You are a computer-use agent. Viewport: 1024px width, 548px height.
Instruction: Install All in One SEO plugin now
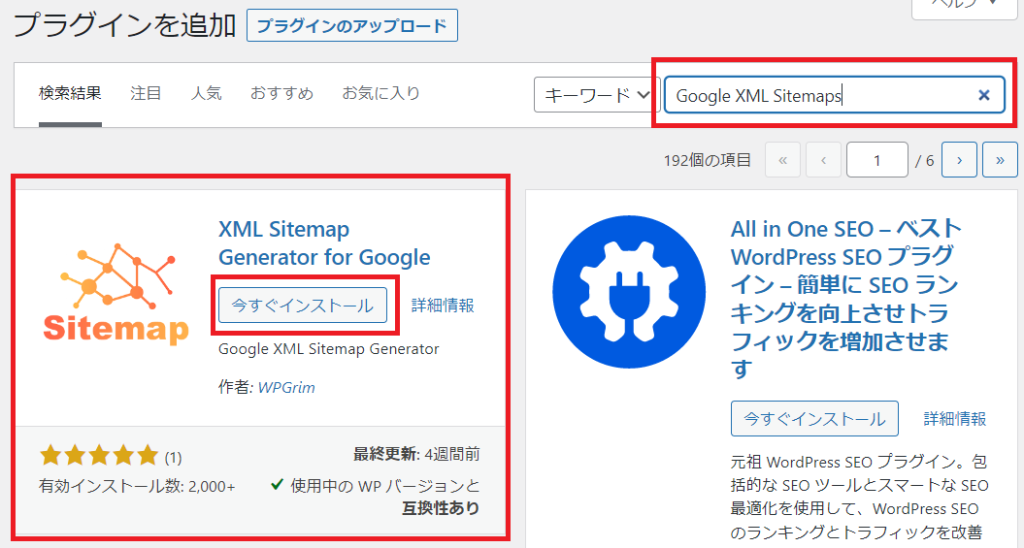coord(814,419)
